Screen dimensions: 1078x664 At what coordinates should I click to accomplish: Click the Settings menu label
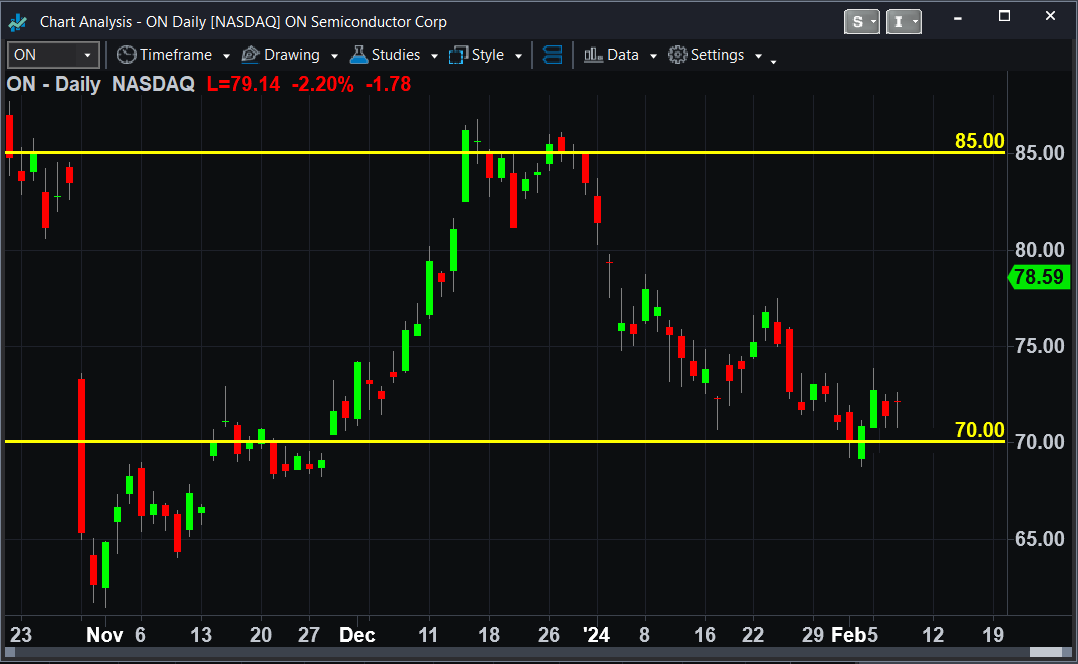coord(717,55)
